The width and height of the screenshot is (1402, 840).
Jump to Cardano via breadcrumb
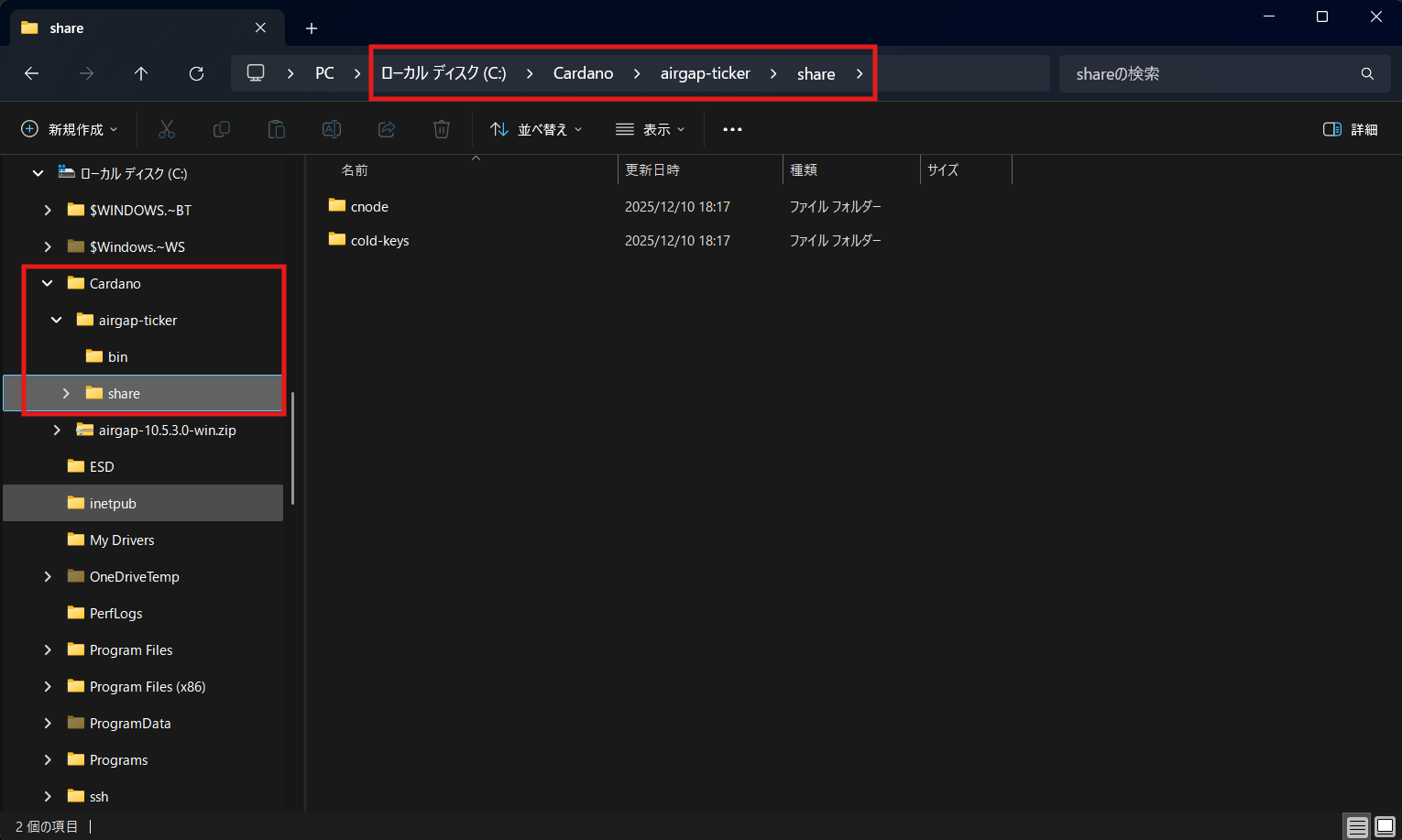pos(583,73)
